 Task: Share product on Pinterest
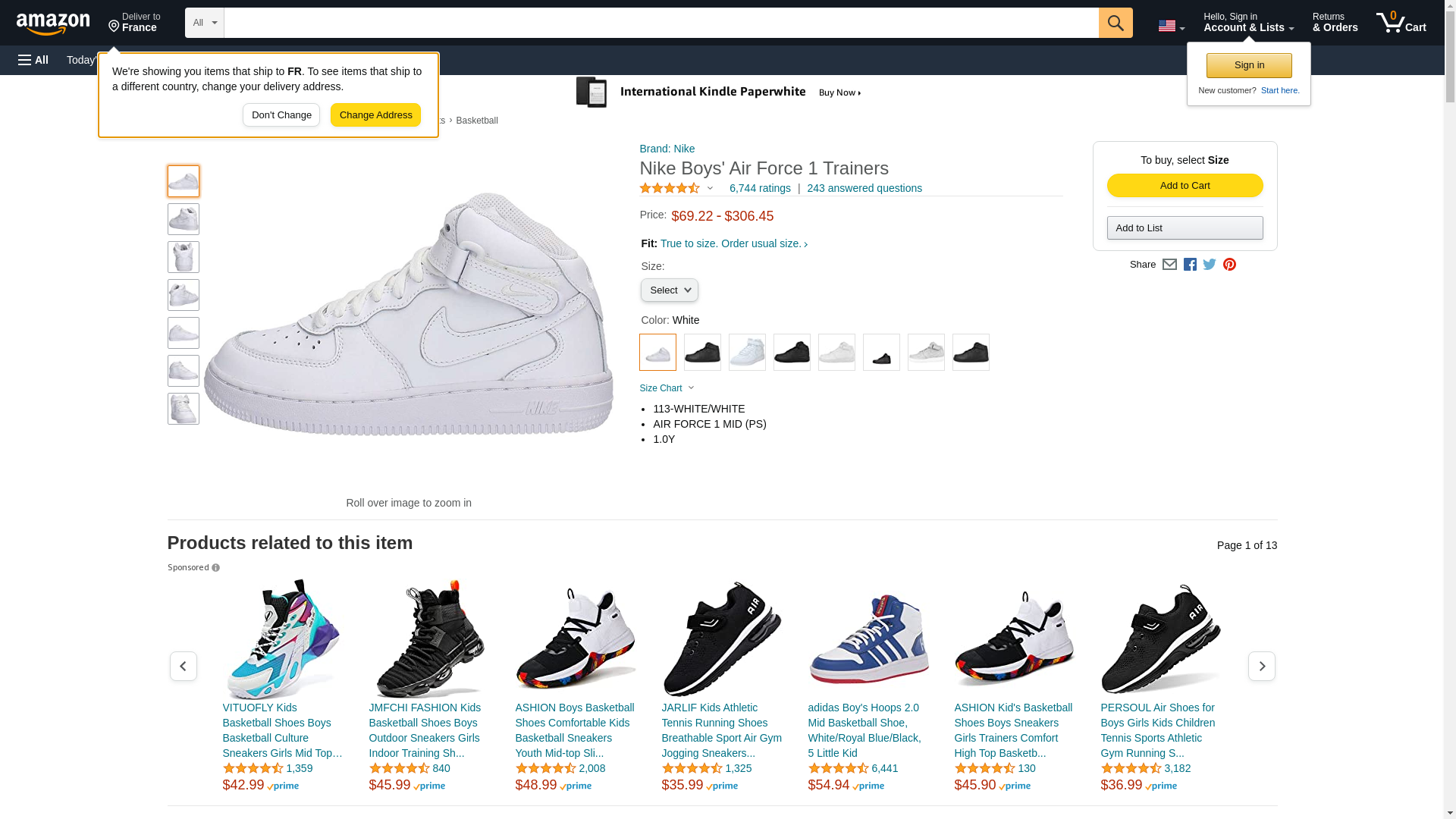tap(1229, 265)
